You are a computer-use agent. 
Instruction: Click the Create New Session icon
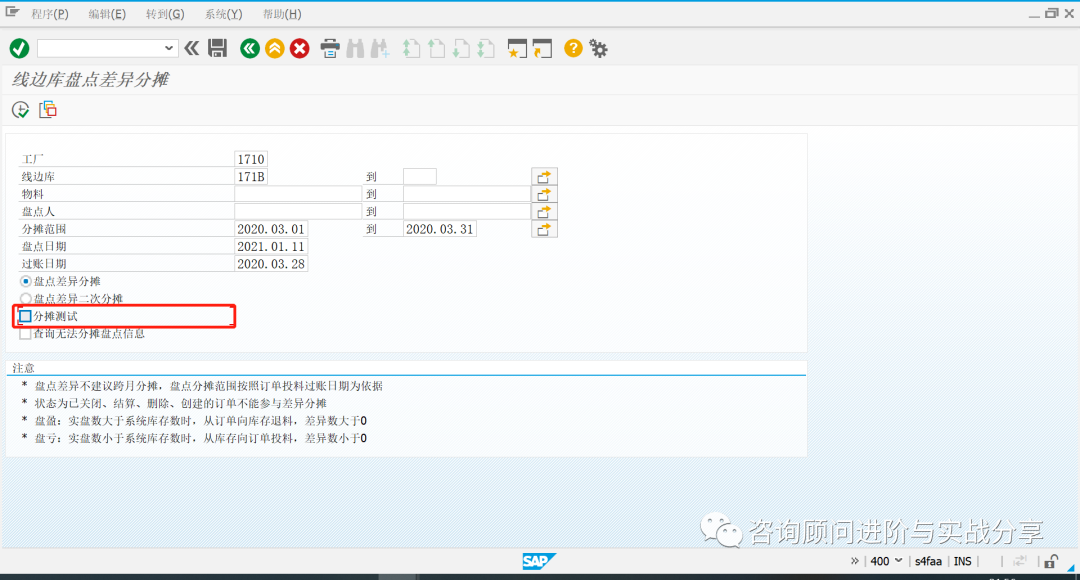pyautogui.click(x=517, y=49)
